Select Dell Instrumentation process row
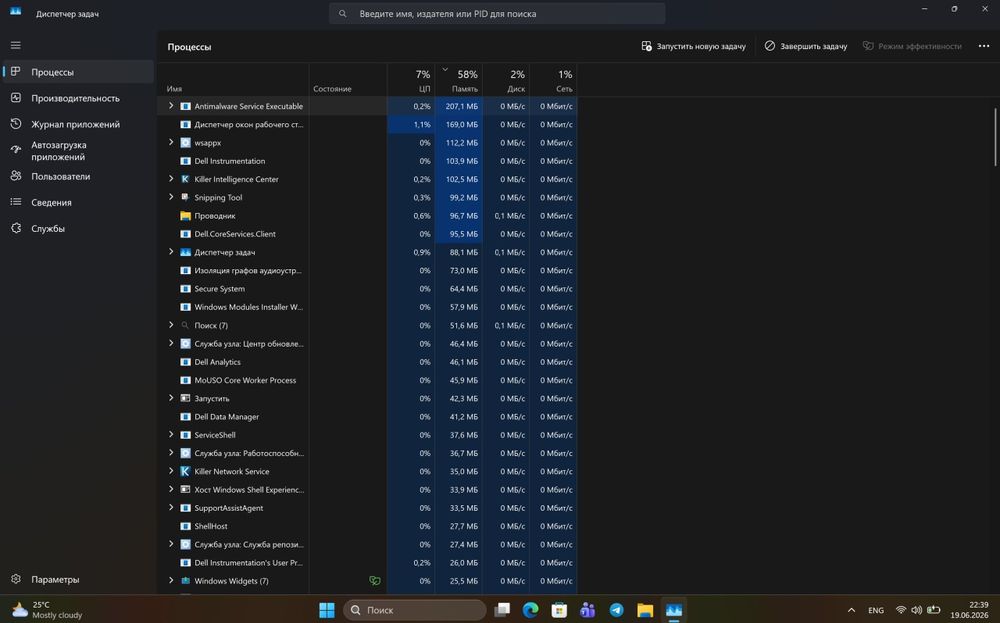This screenshot has height=623, width=1000. pyautogui.click(x=367, y=161)
